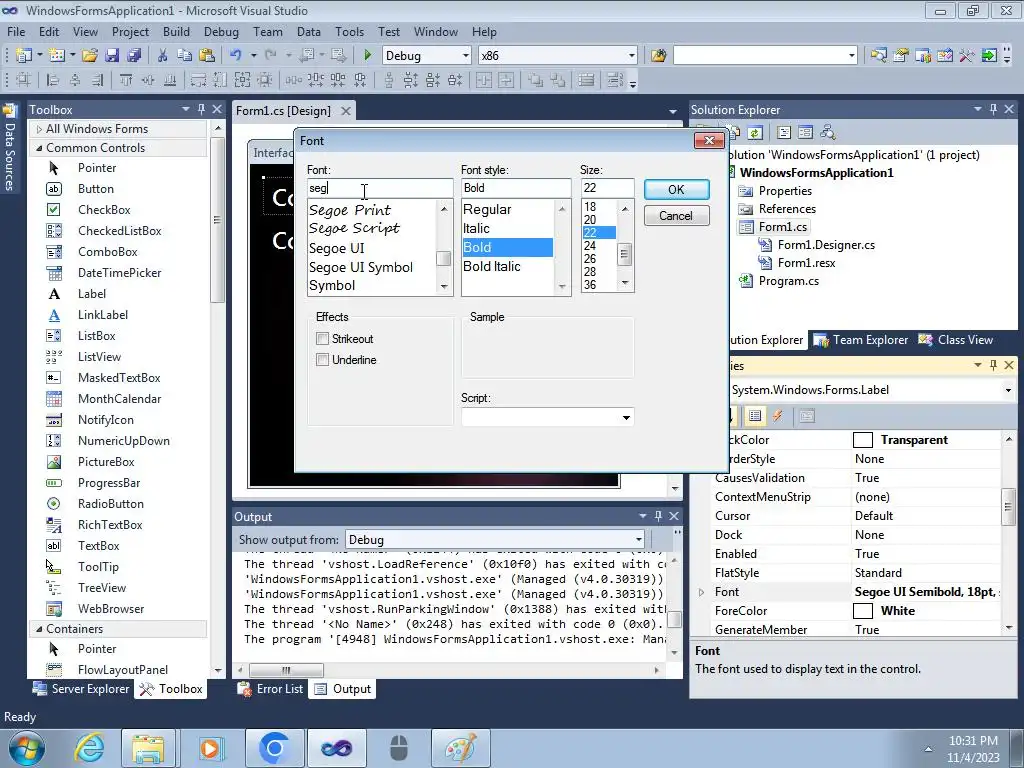Pin the Toolbox panel with pushpin icon
The height and width of the screenshot is (768, 1024).
[x=201, y=109]
